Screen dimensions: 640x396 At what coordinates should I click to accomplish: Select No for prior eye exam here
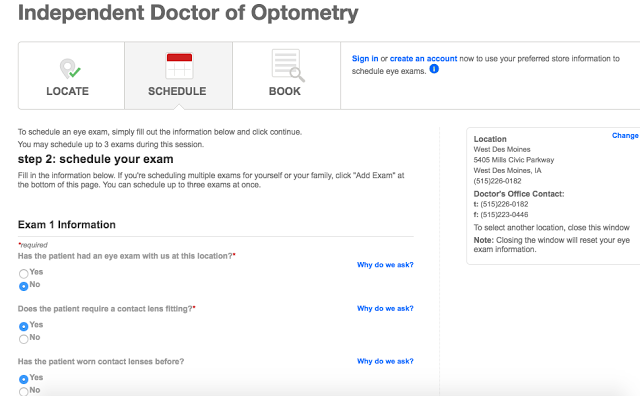pos(24,286)
